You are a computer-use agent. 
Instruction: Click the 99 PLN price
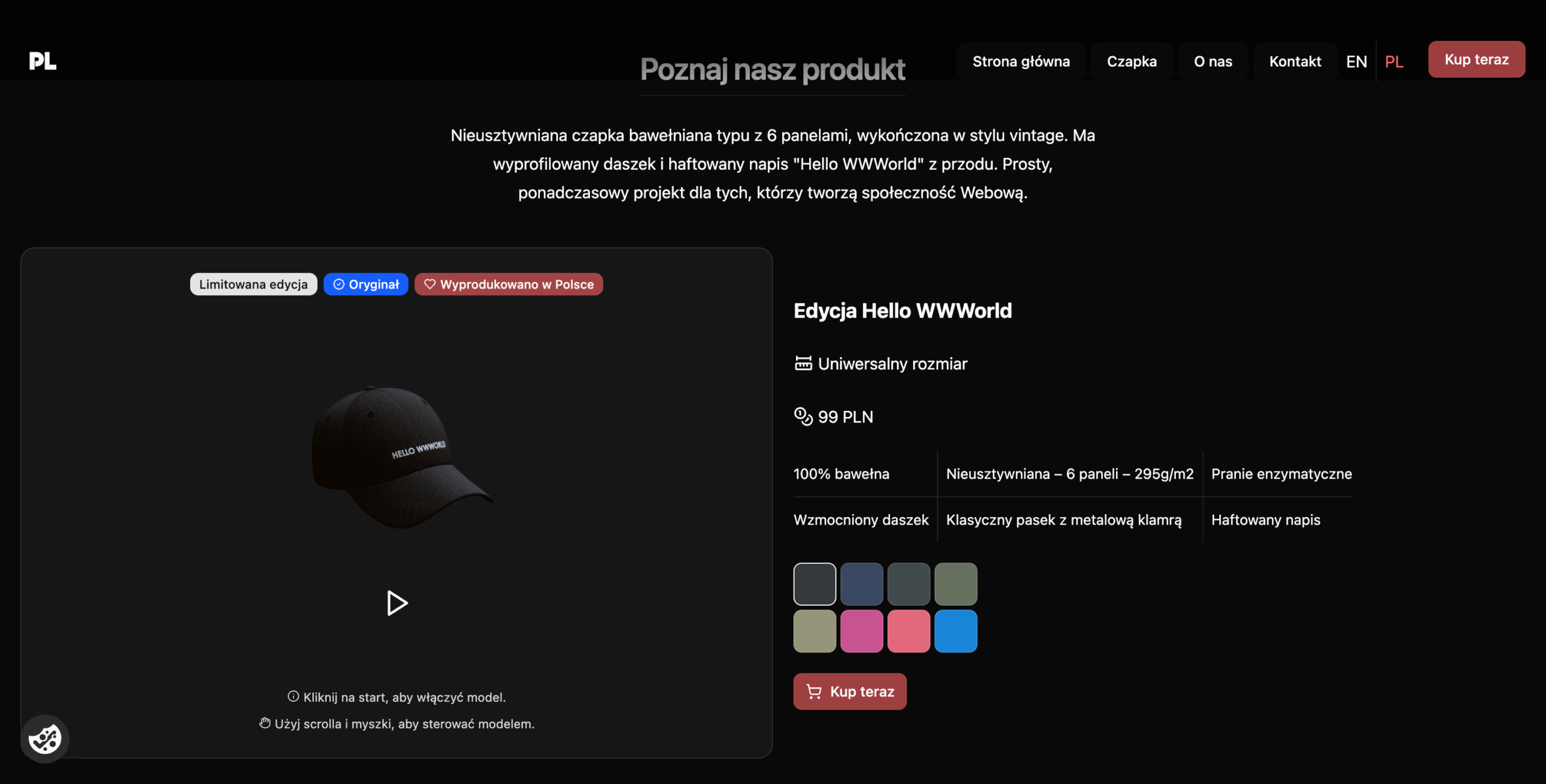point(845,416)
